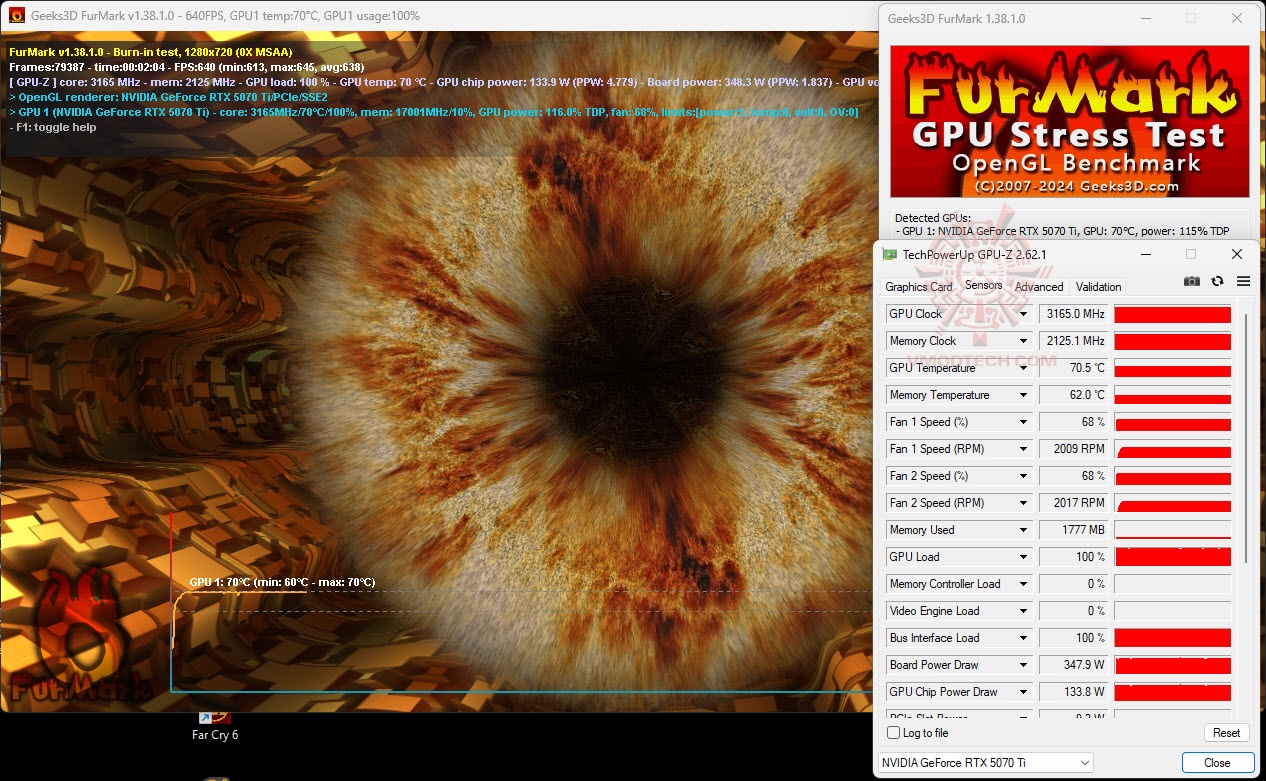Image resolution: width=1266 pixels, height=781 pixels.
Task: Enable the Log to file checkbox
Action: (x=893, y=733)
